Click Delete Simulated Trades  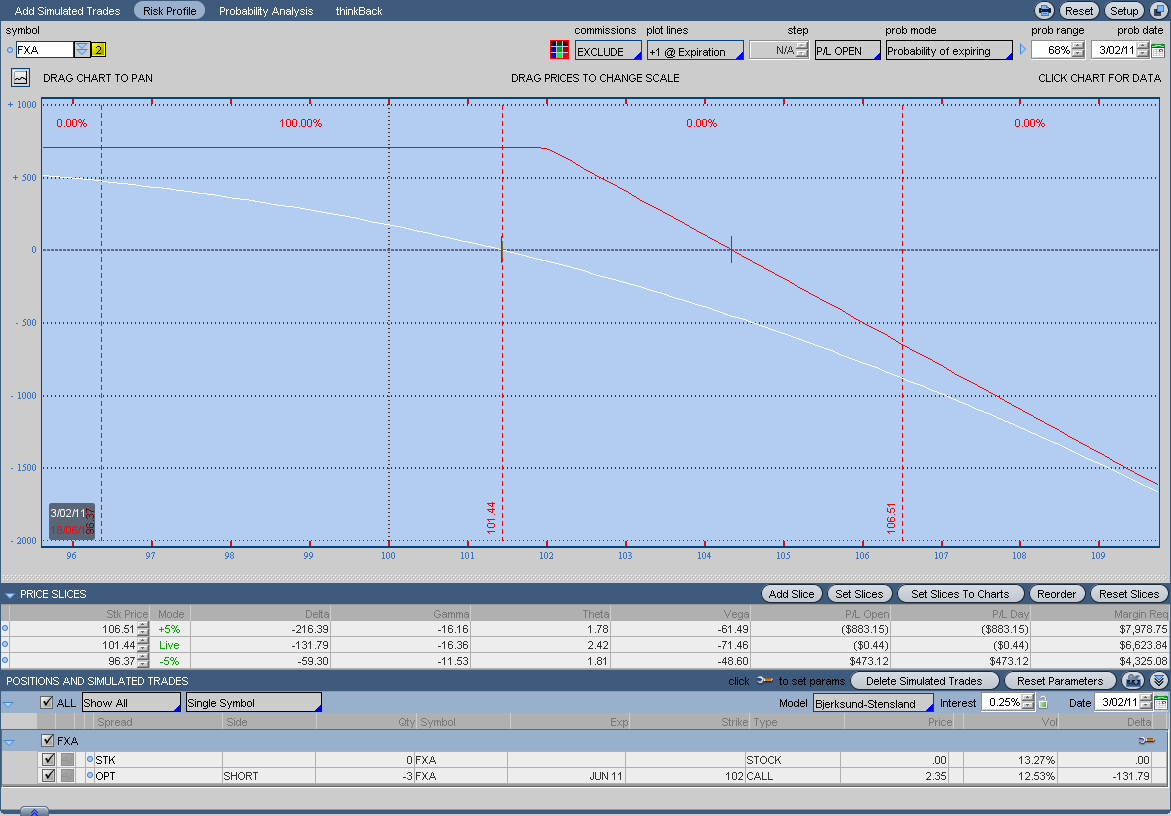[924, 681]
